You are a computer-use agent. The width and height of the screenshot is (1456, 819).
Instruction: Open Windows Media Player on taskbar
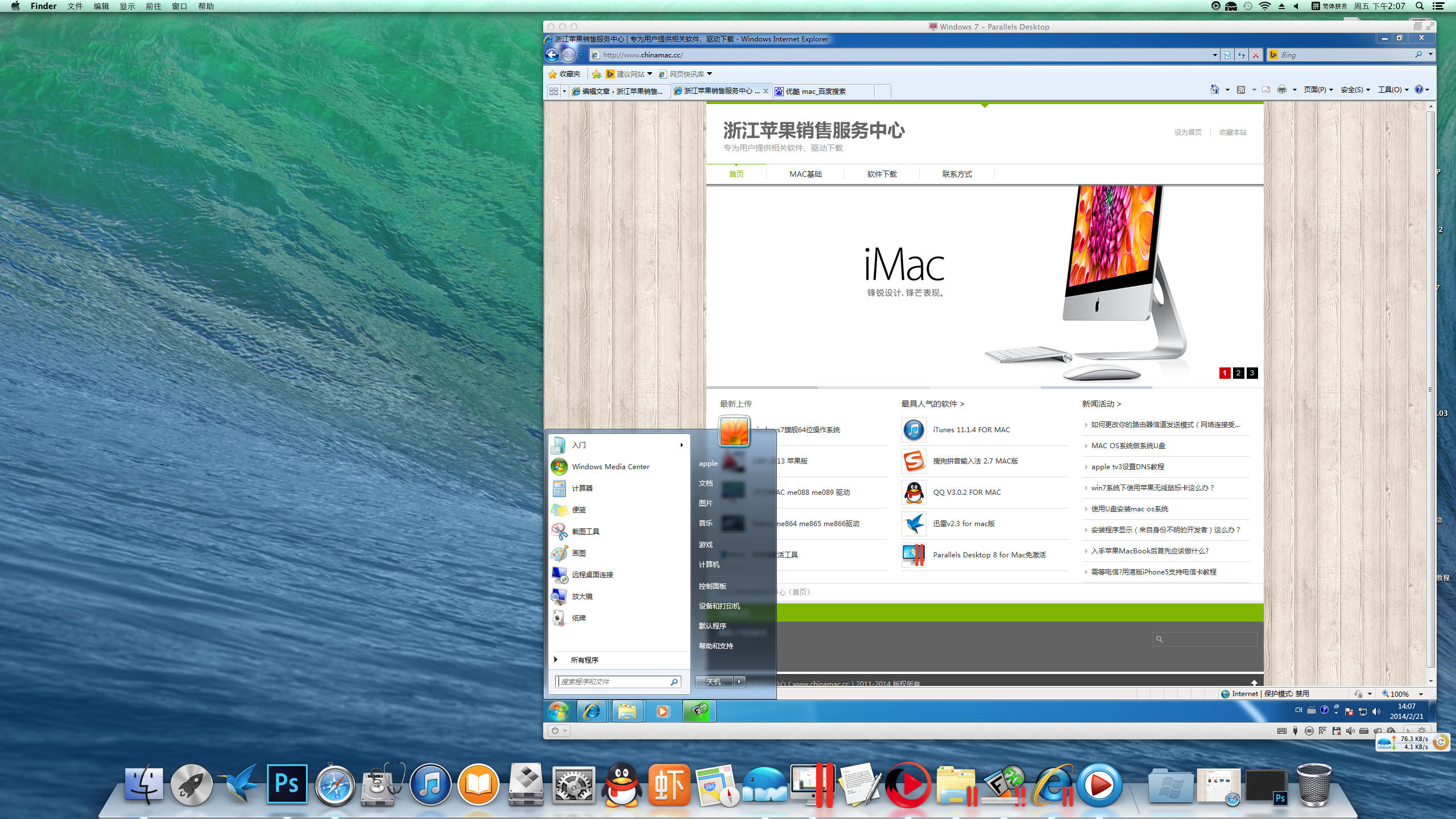pos(663,711)
